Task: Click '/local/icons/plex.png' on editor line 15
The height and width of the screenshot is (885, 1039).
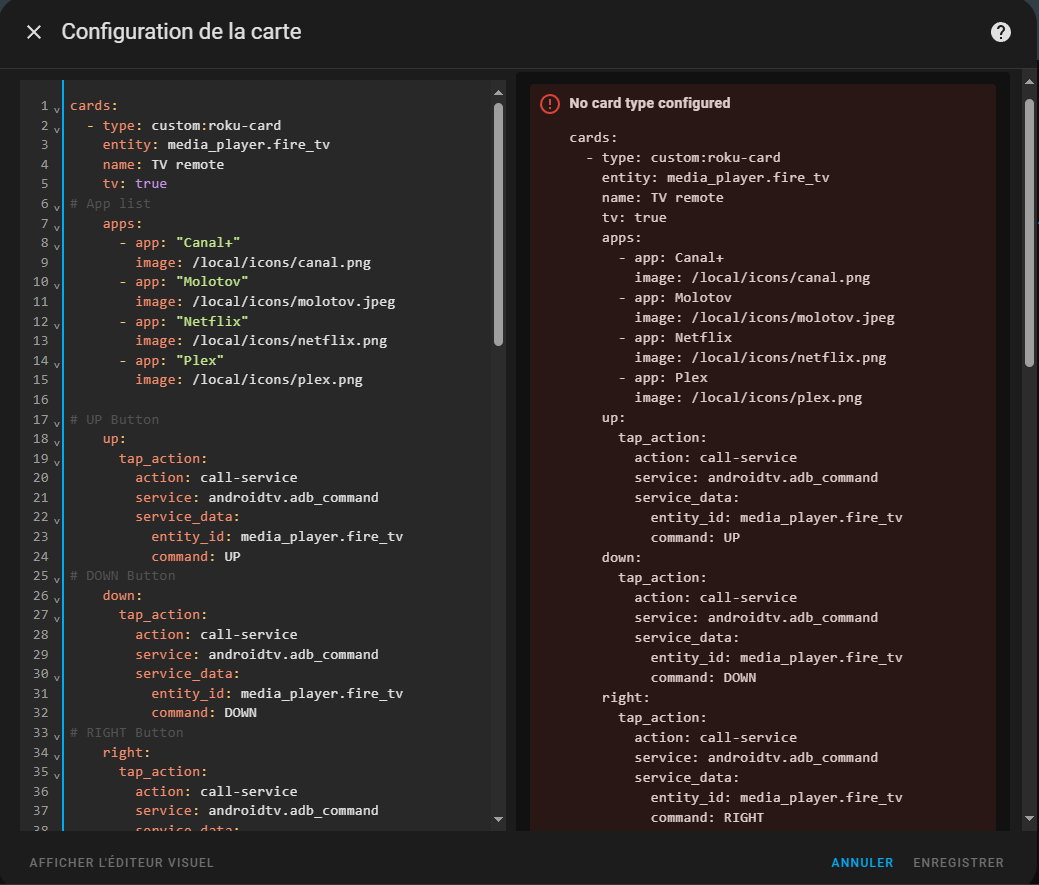Action: pyautogui.click(x=278, y=380)
